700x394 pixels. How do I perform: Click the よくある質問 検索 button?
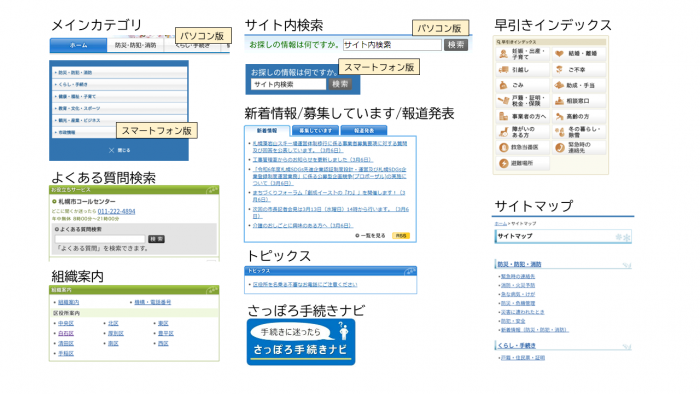pyautogui.click(x=156, y=239)
